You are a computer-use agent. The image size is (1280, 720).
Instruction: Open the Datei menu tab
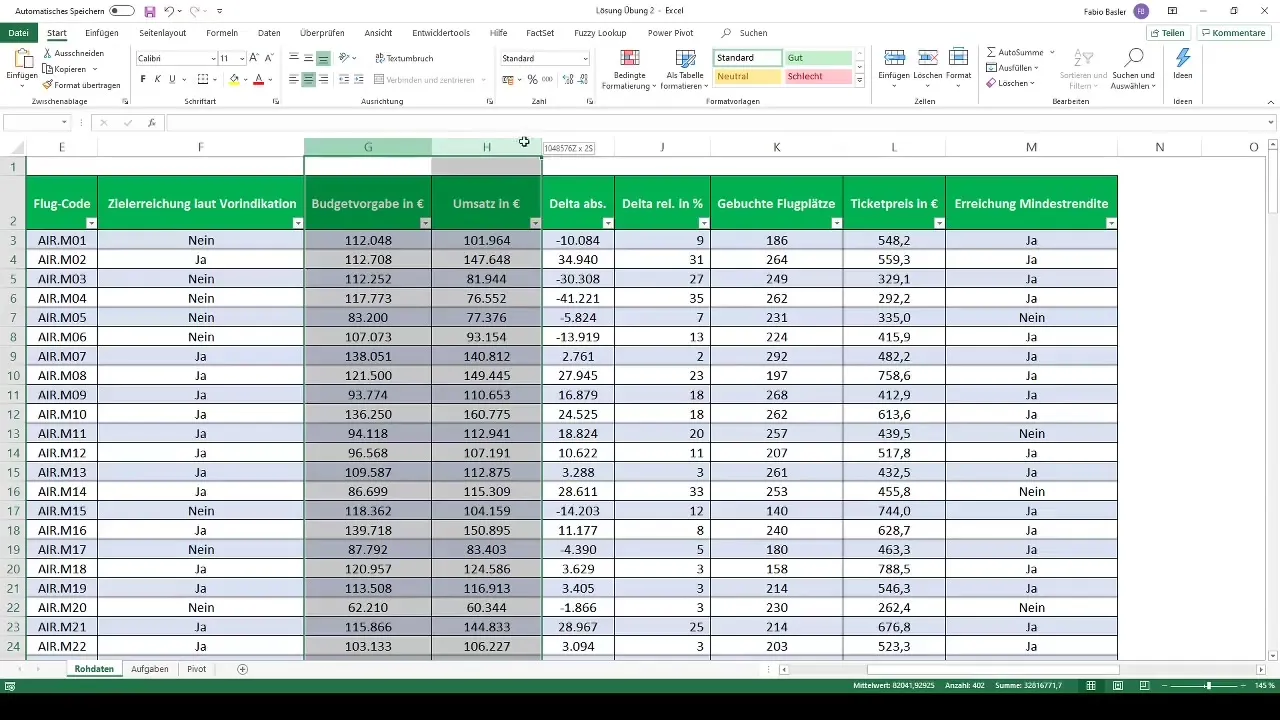(18, 33)
